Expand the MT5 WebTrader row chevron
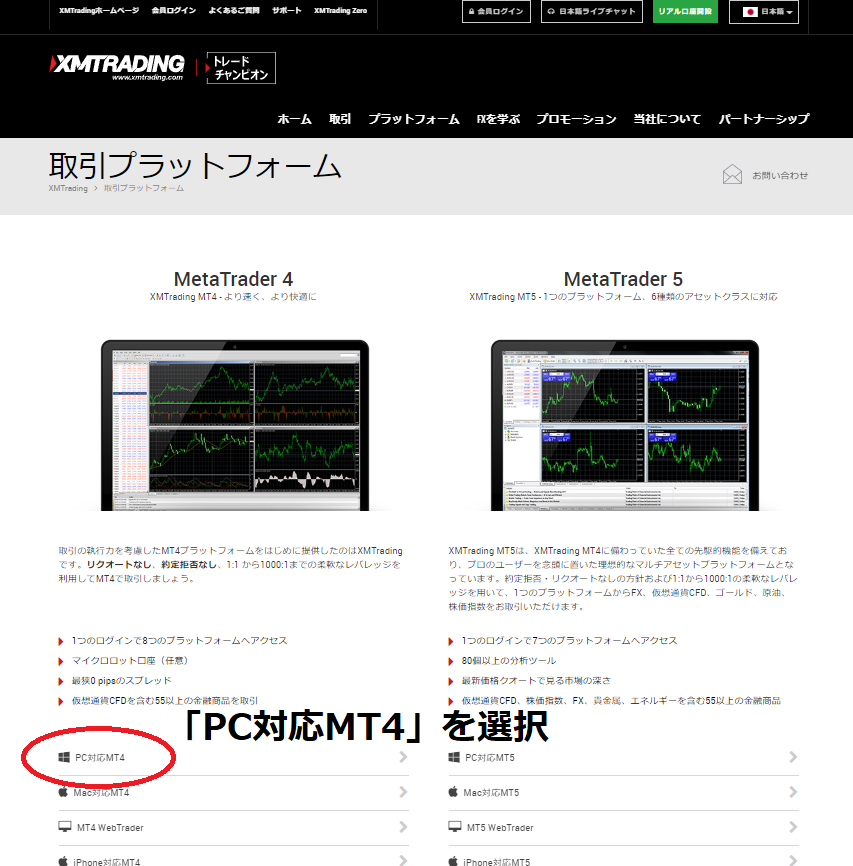Viewport: 853px width, 866px height. pos(793,827)
